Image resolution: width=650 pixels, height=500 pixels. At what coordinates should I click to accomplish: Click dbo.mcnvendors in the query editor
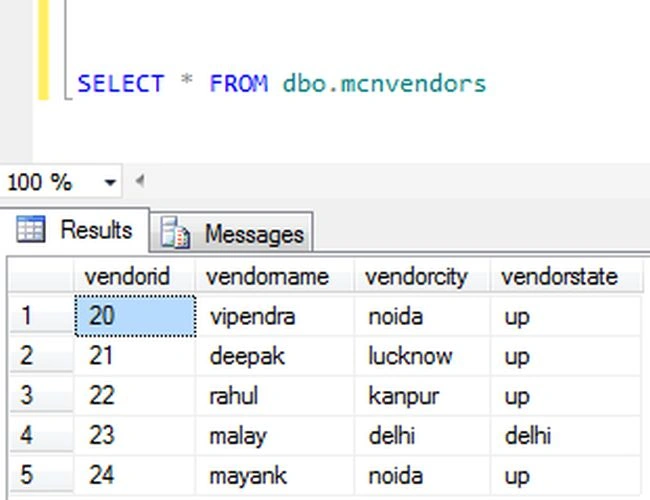384,83
